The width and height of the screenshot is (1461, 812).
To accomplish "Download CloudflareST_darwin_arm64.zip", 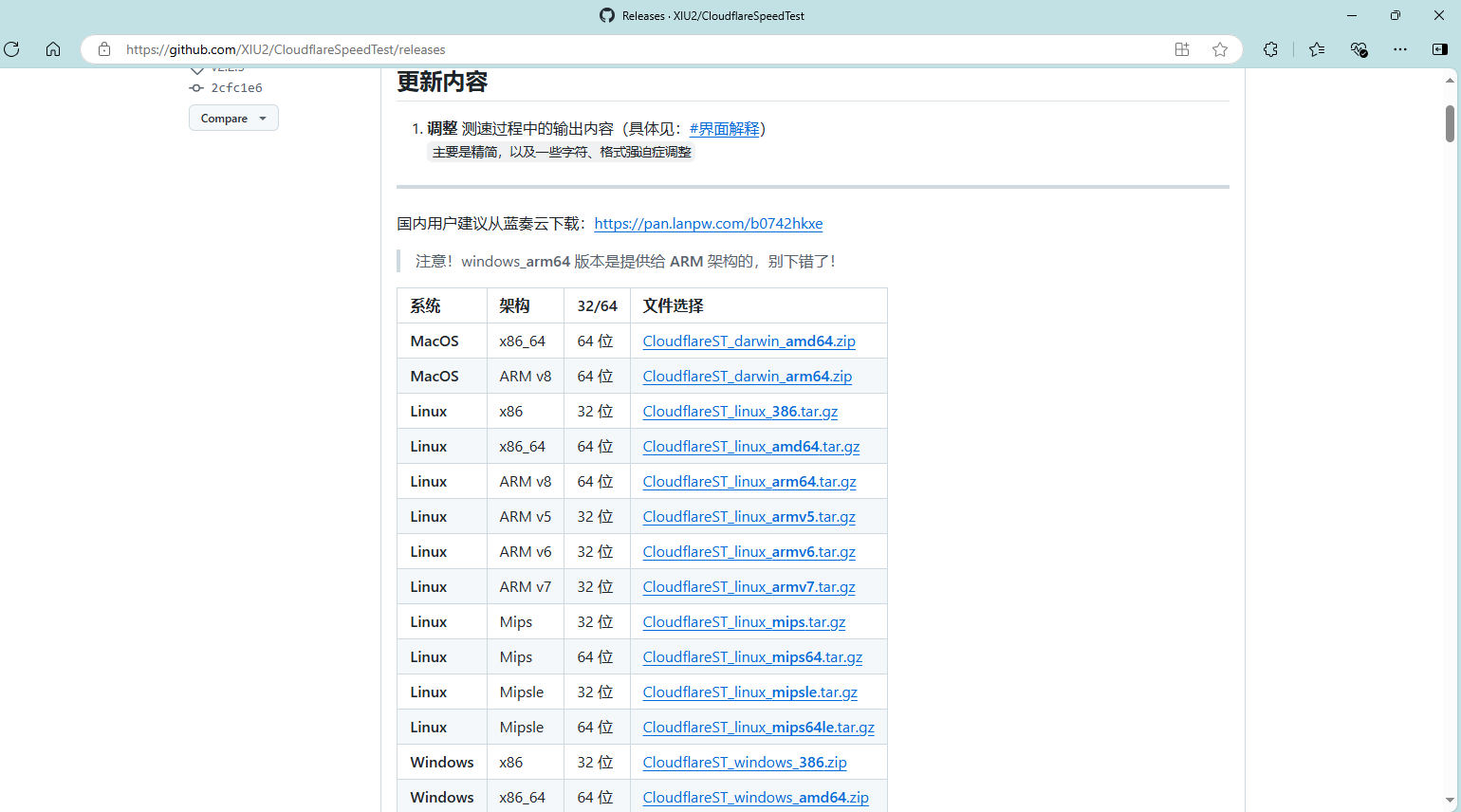I will pos(748,376).
